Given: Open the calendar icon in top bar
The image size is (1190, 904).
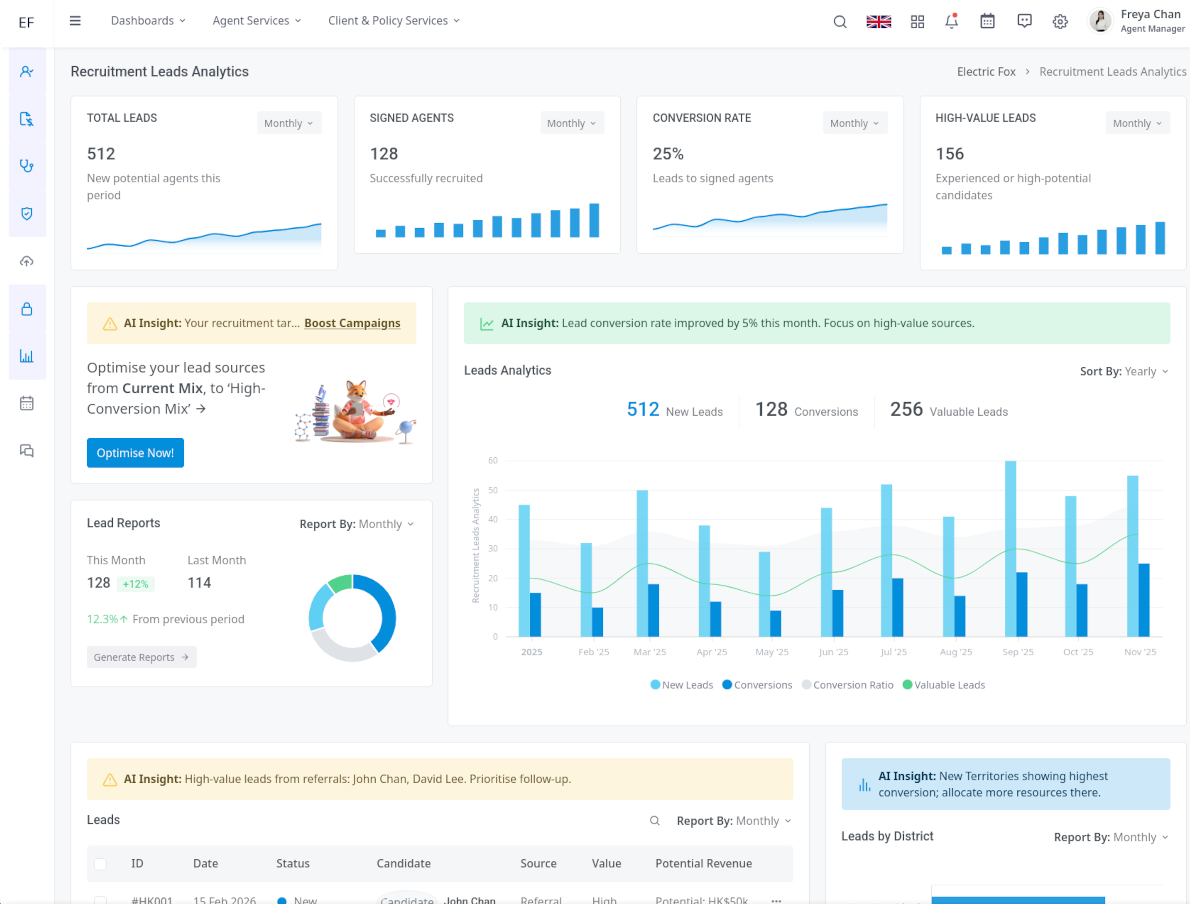Looking at the screenshot, I should click(x=987, y=21).
